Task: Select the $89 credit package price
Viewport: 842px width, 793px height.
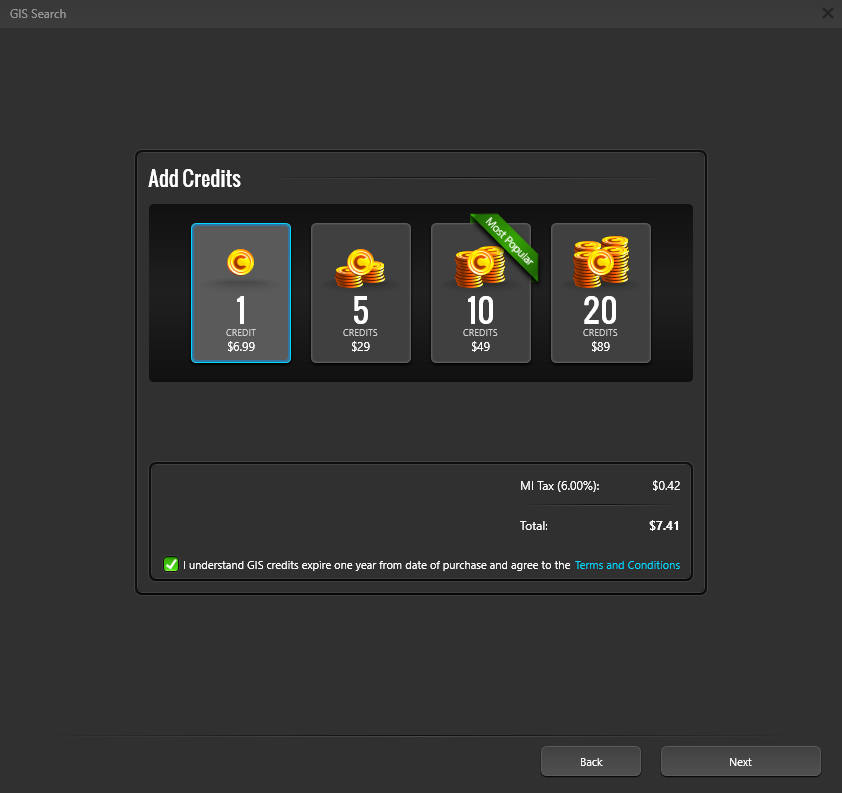Action: pos(600,347)
